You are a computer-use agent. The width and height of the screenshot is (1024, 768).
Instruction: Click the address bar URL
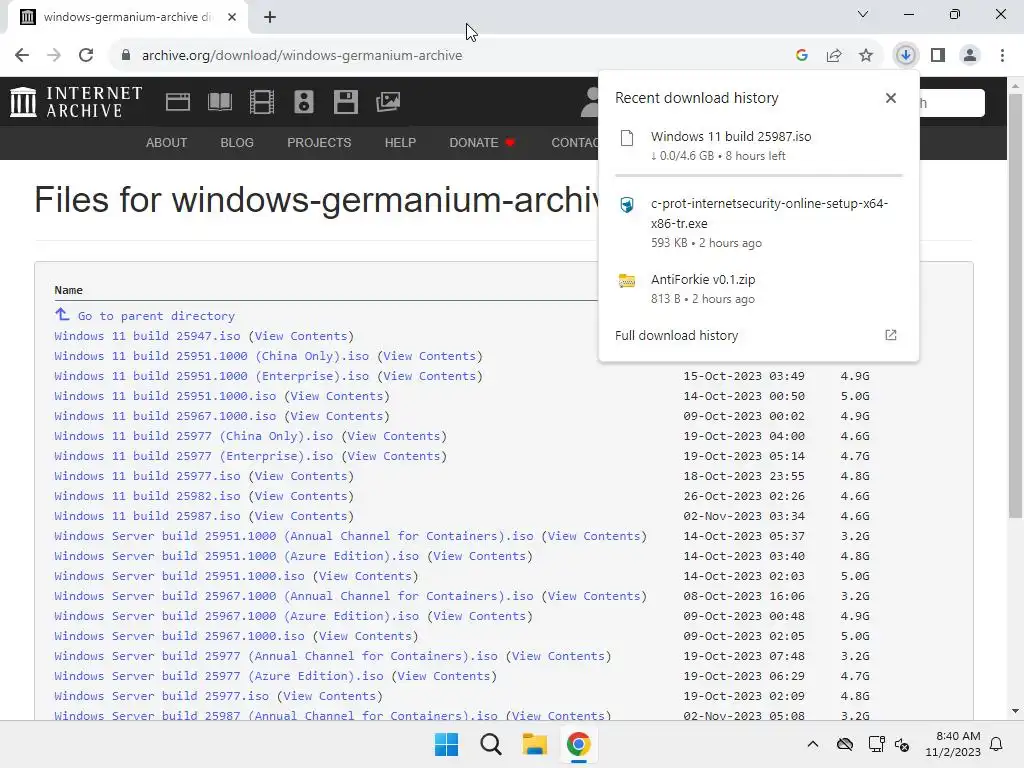pos(302,56)
